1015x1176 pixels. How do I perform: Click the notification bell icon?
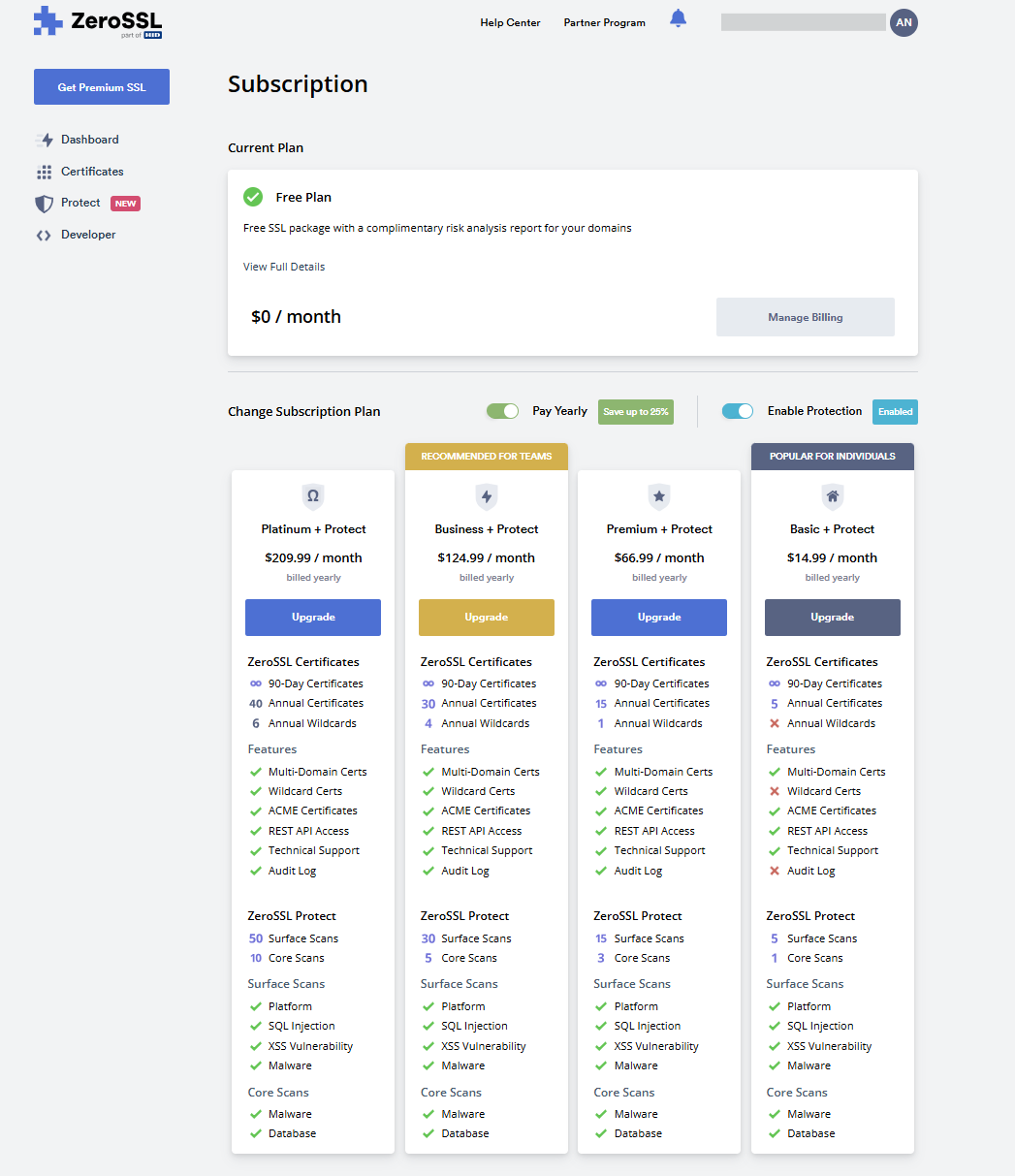(678, 19)
